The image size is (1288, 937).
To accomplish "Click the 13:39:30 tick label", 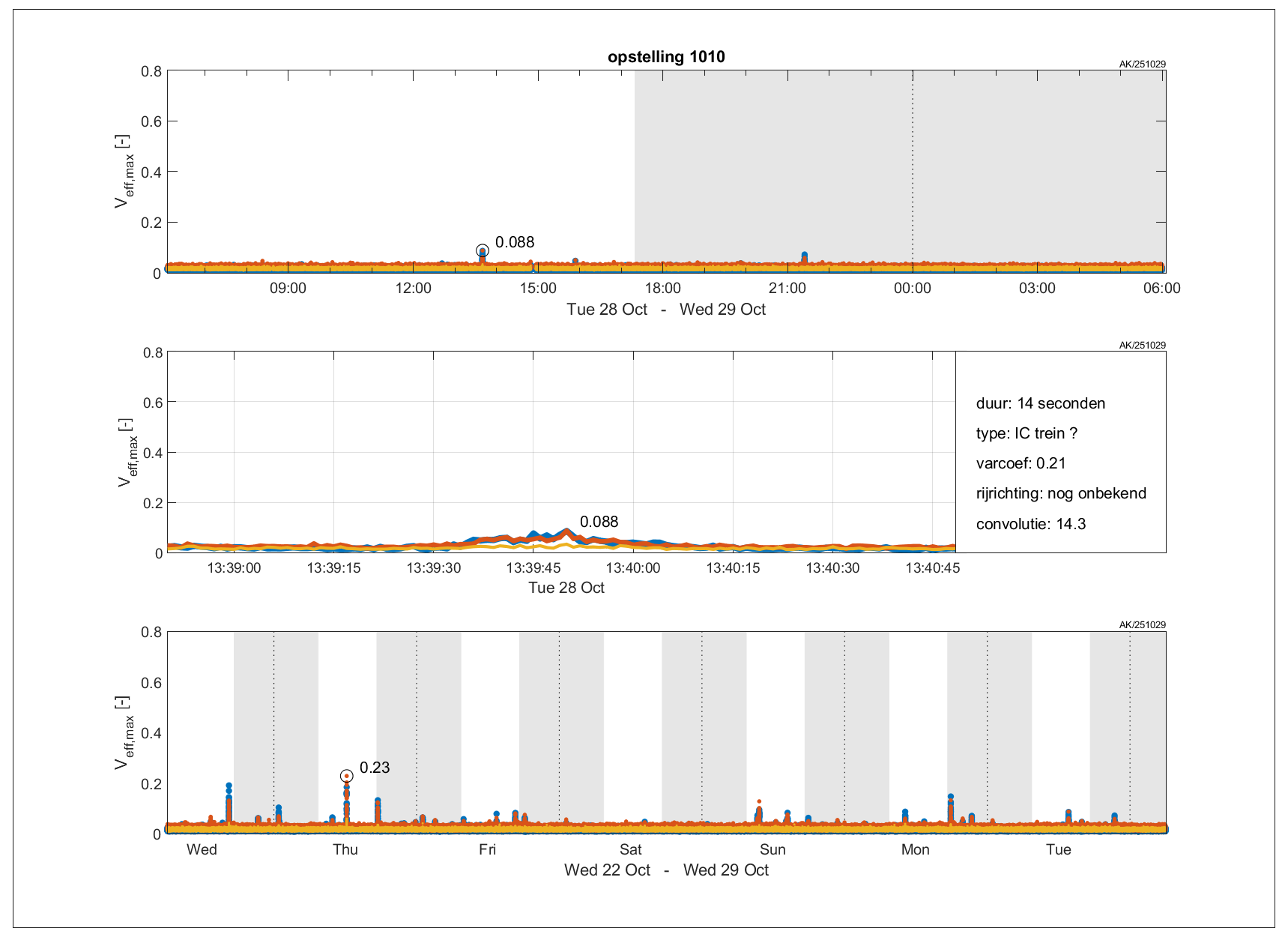I will point(433,568).
